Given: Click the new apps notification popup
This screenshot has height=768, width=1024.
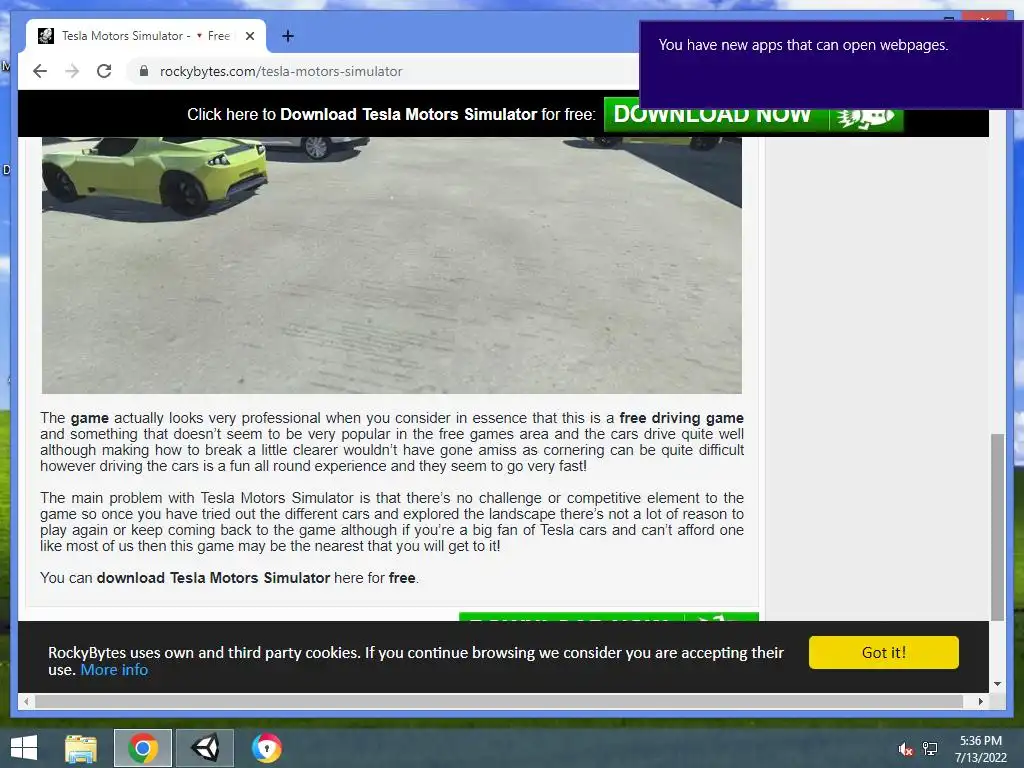Looking at the screenshot, I should pyautogui.click(x=831, y=65).
